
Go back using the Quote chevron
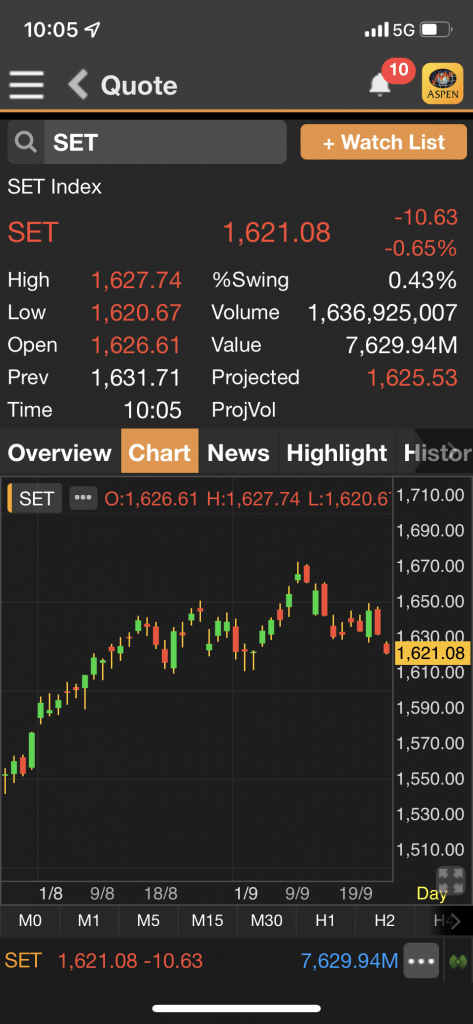78,85
